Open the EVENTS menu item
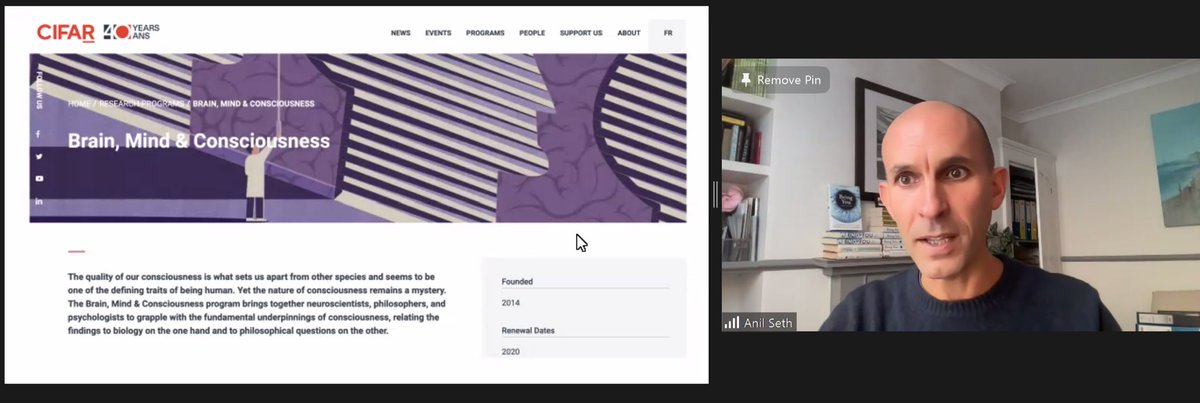 click(438, 33)
